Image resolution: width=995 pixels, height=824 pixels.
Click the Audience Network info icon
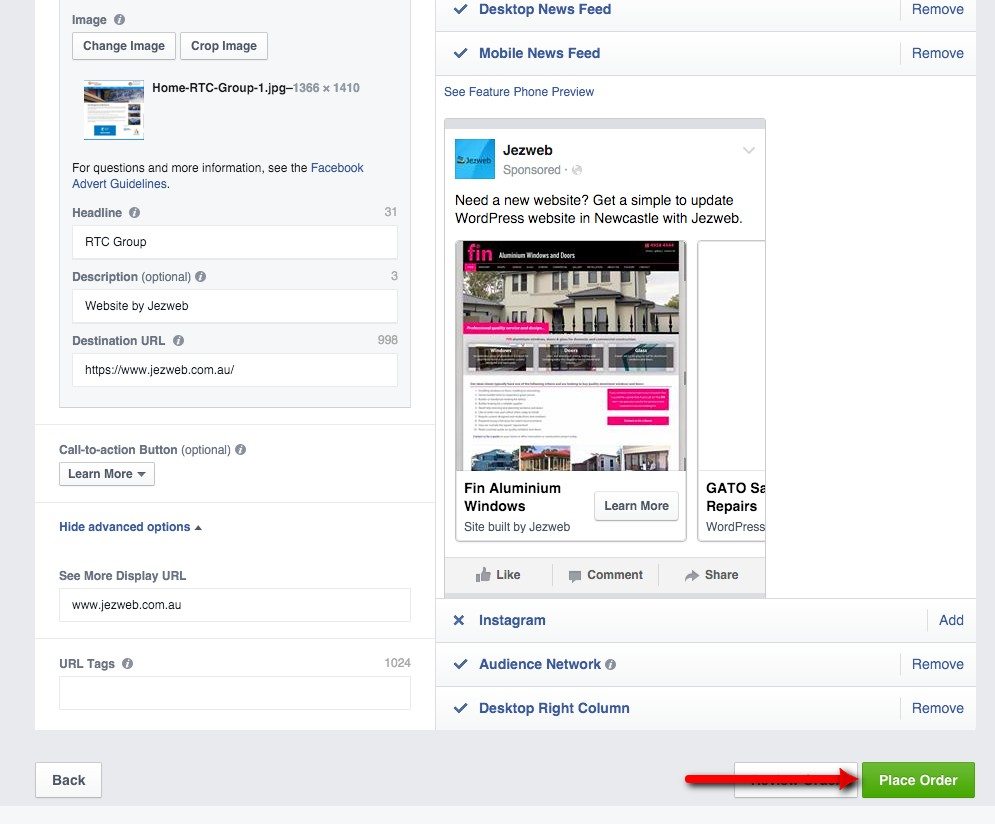coord(610,664)
